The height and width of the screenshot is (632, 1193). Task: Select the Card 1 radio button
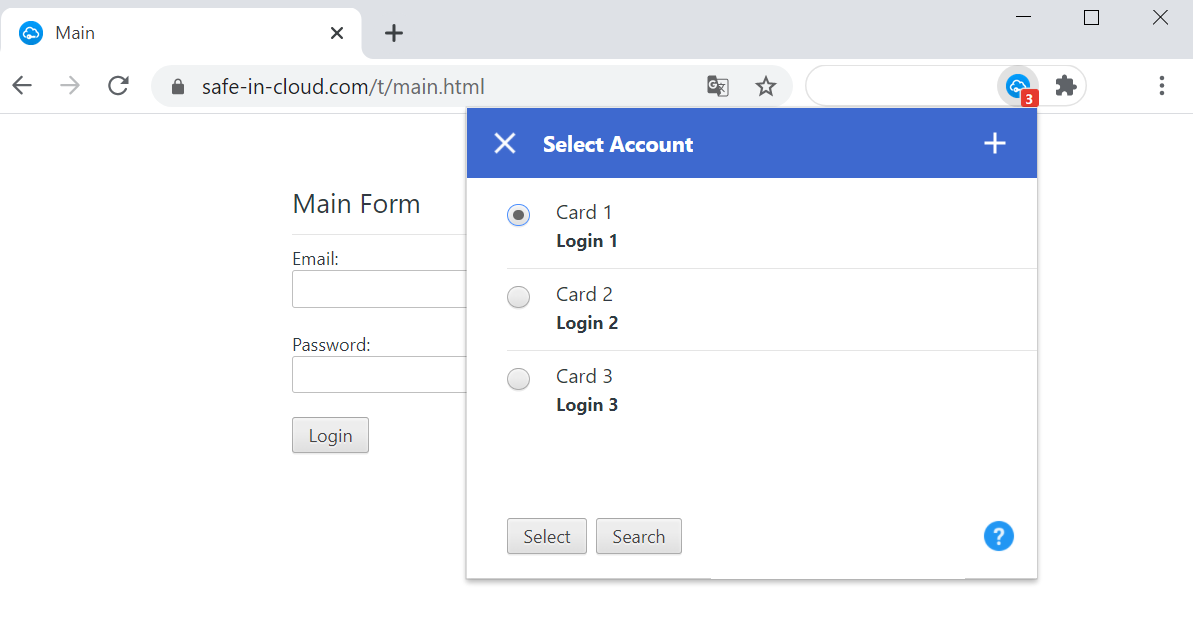[x=518, y=214]
